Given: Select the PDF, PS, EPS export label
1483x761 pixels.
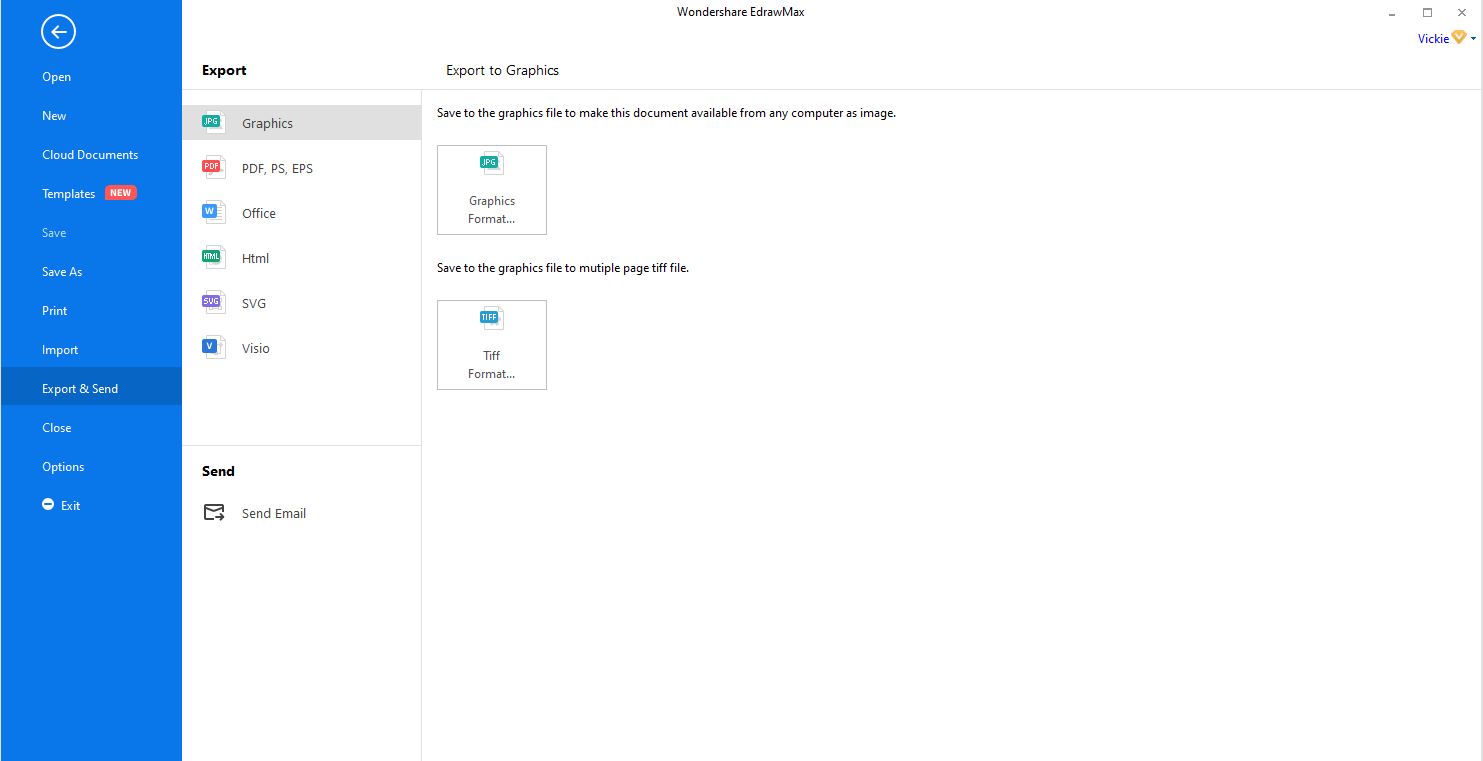Looking at the screenshot, I should [x=277, y=169].
